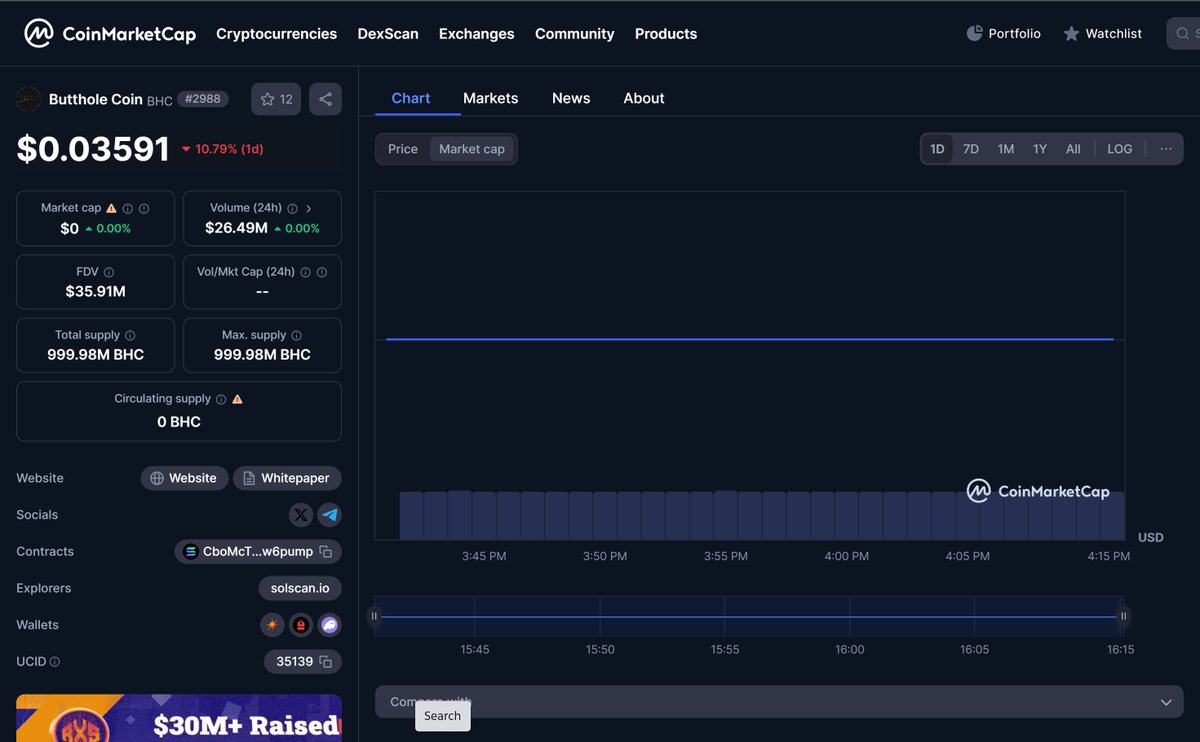Switch to the Markets tab

491,98
